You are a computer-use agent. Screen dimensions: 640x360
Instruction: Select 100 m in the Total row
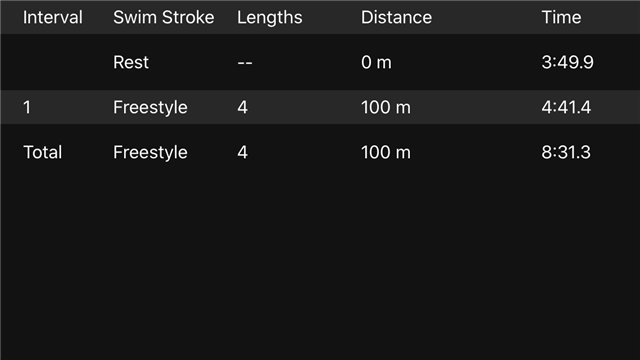tap(386, 152)
